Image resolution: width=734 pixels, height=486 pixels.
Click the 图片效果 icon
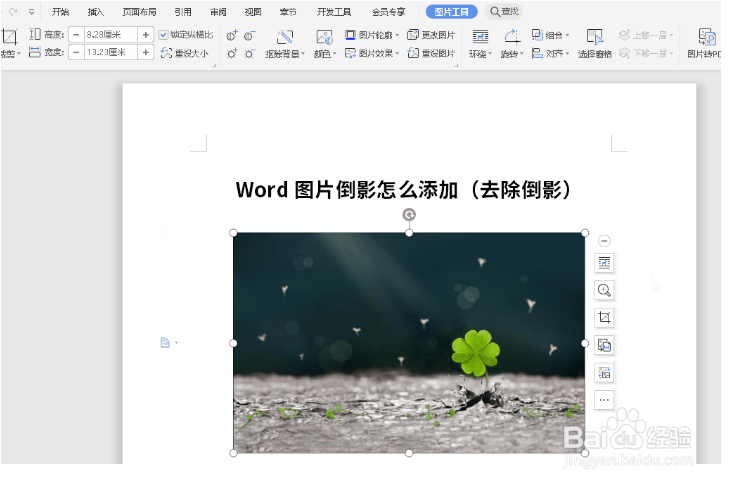[x=350, y=53]
